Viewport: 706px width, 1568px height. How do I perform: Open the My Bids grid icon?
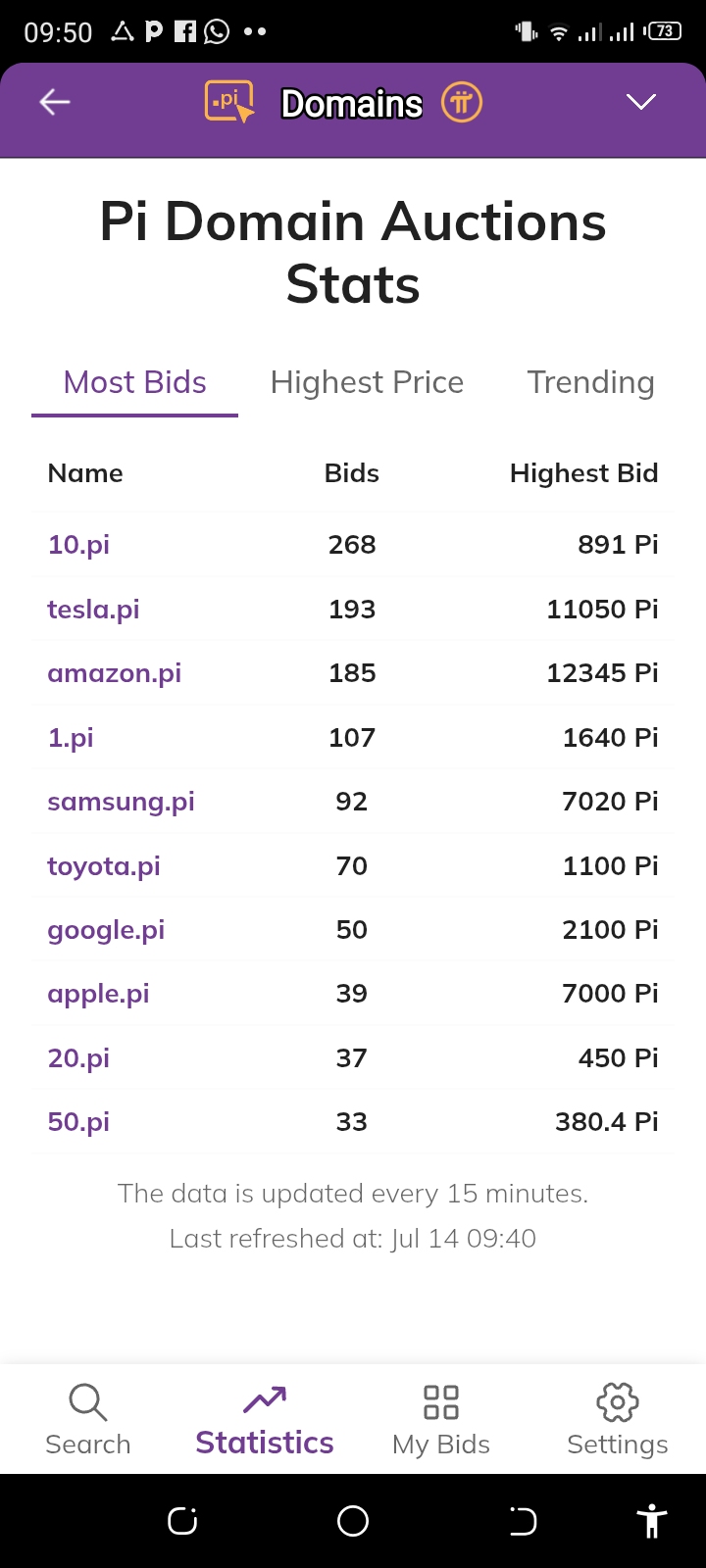point(441,1402)
